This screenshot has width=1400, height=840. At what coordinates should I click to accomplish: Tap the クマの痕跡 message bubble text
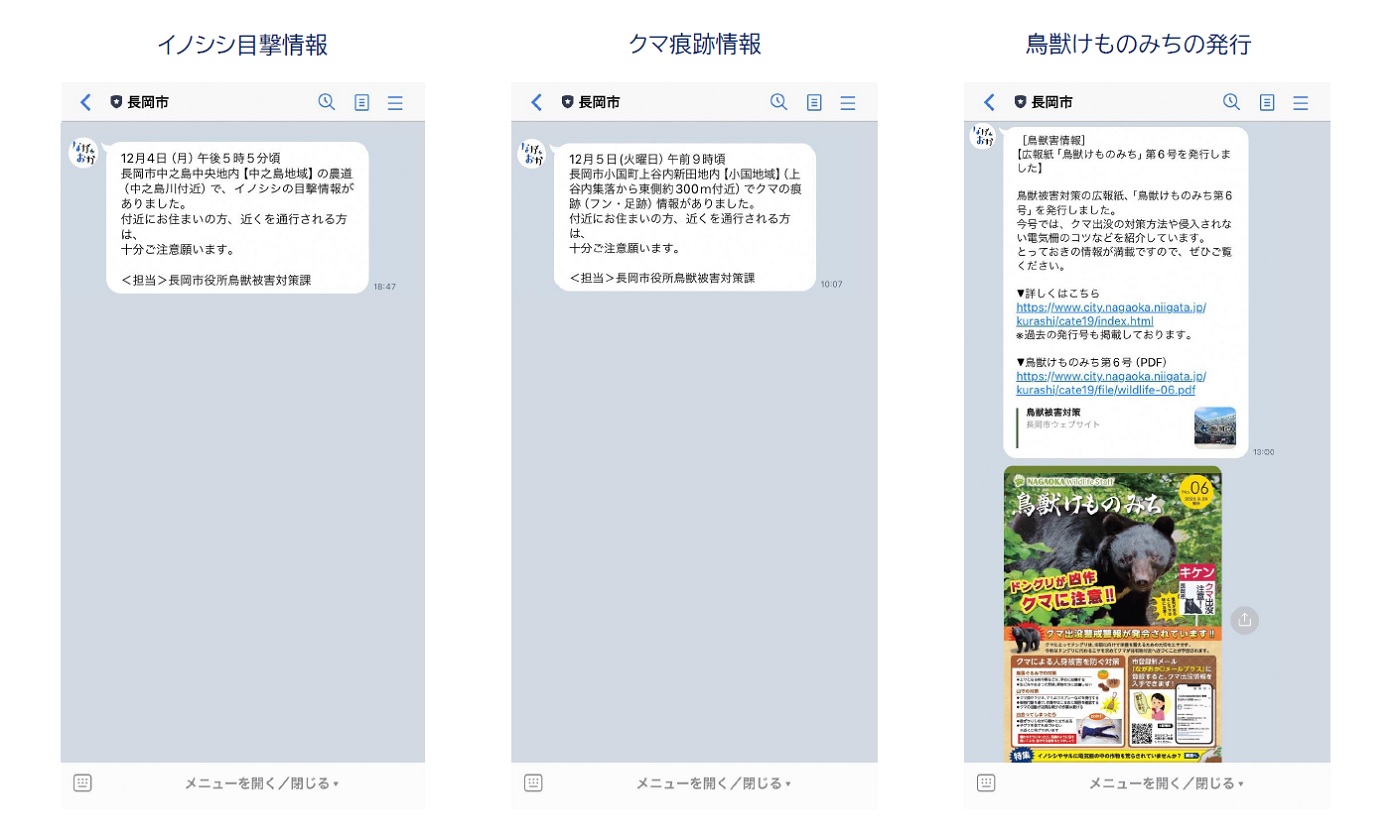tap(685, 217)
